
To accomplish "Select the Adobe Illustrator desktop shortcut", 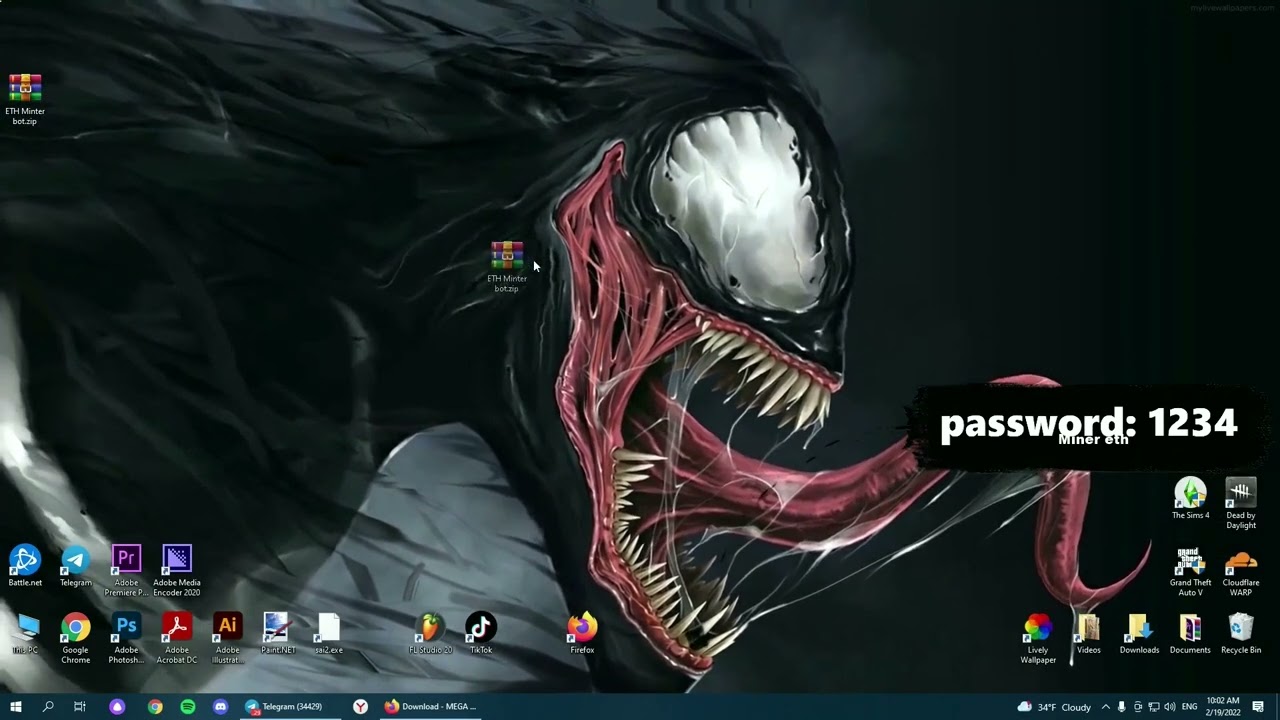I will coord(228,639).
